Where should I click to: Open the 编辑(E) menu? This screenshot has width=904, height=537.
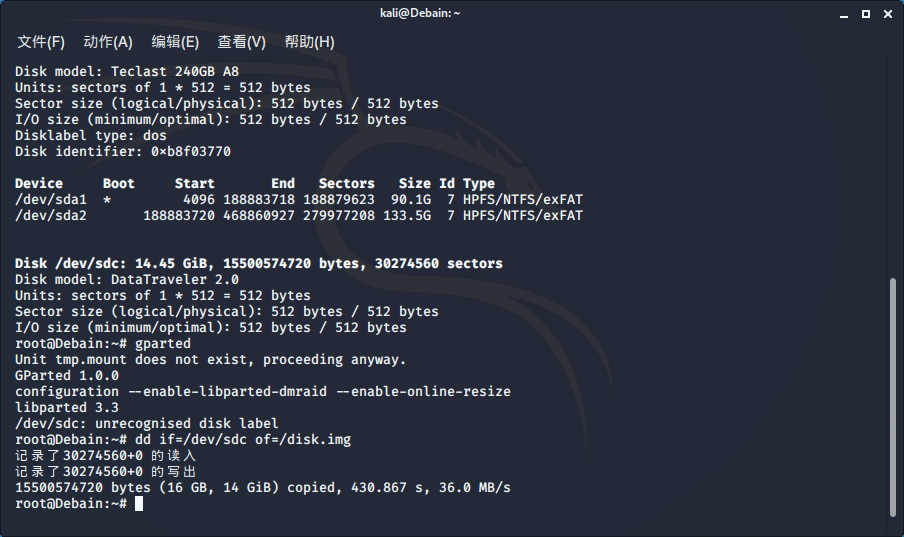pyautogui.click(x=175, y=42)
